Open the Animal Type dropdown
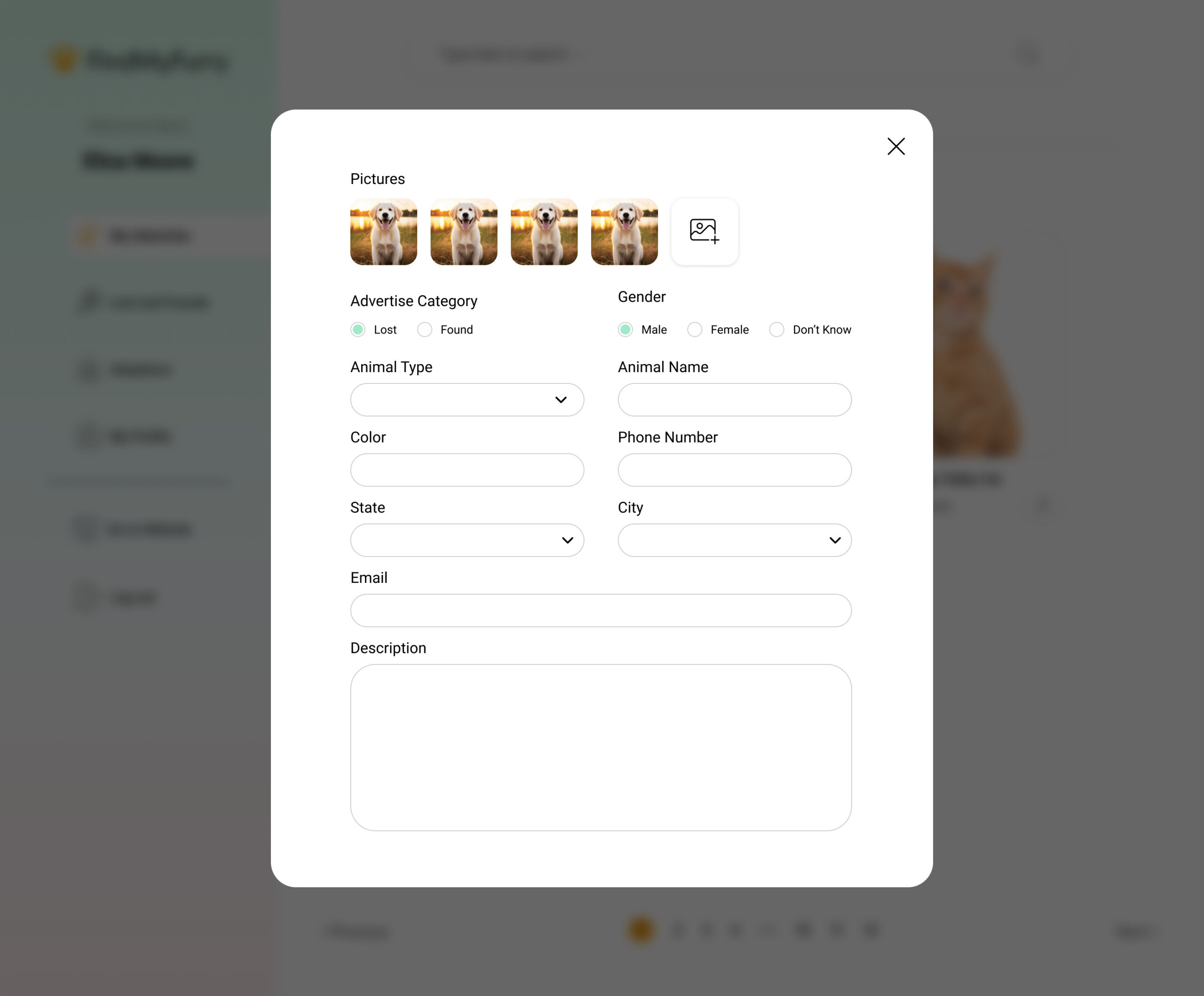 coord(467,399)
